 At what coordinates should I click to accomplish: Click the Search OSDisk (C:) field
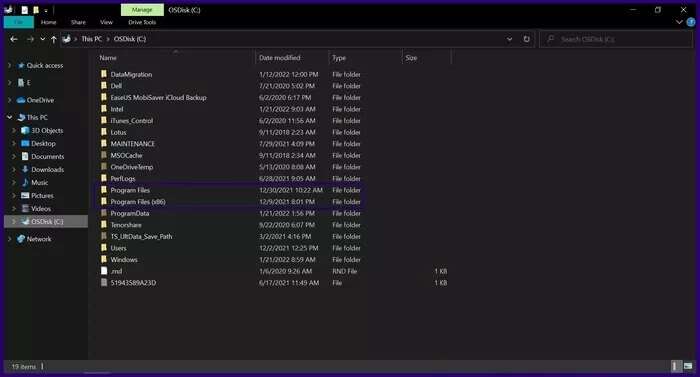[x=616, y=39]
